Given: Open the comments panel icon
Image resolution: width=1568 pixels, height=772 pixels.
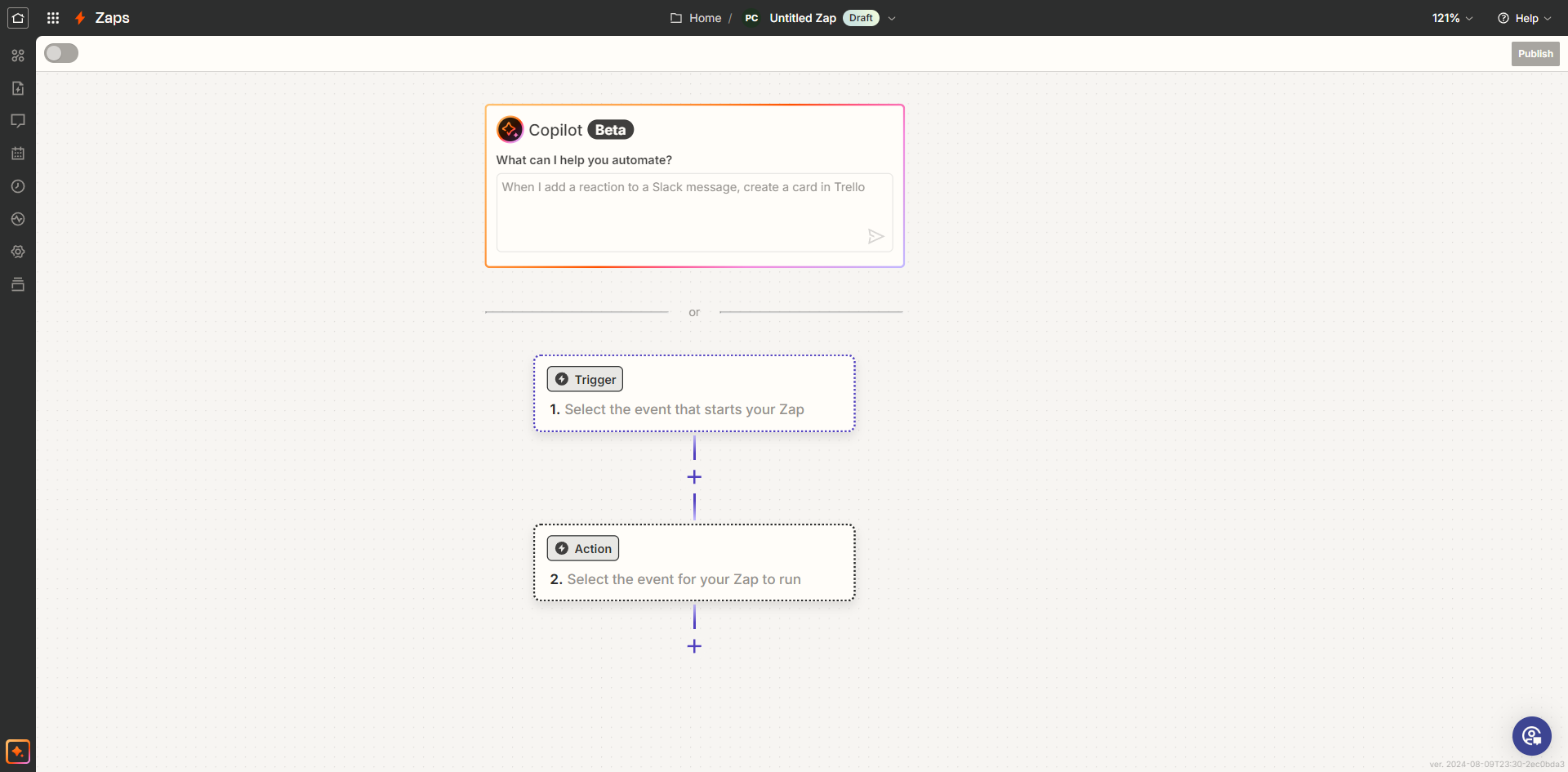Looking at the screenshot, I should [18, 121].
